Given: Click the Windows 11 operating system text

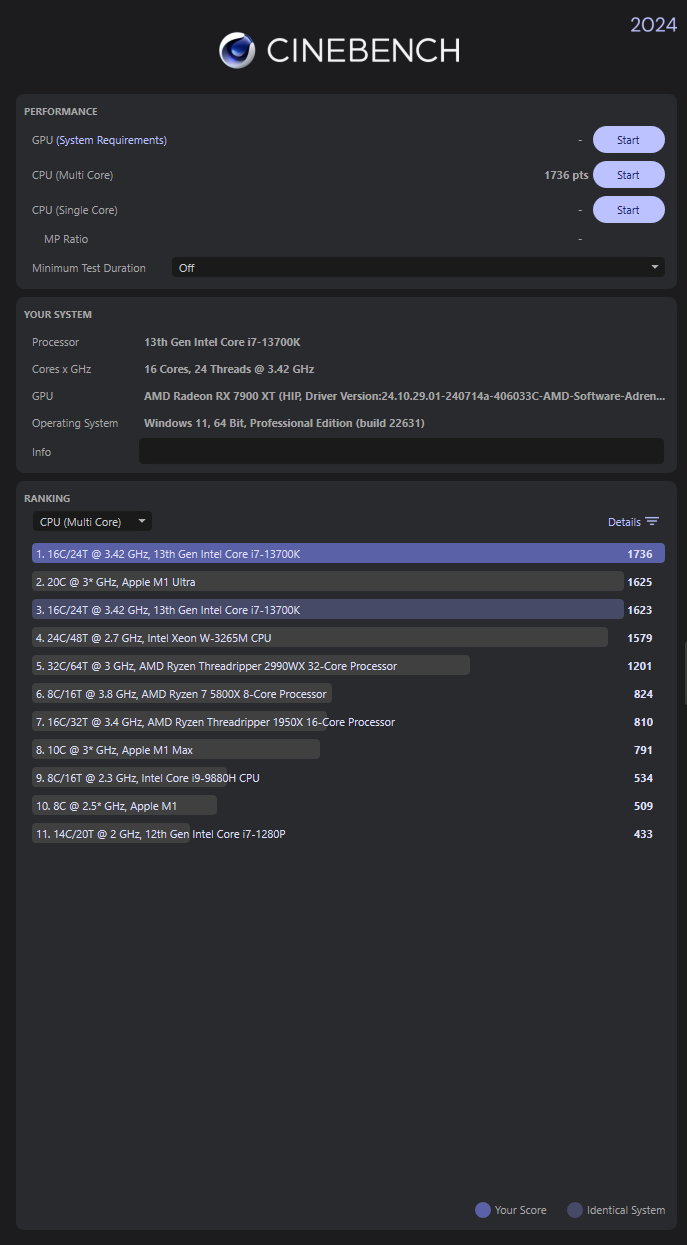Looking at the screenshot, I should point(284,423).
